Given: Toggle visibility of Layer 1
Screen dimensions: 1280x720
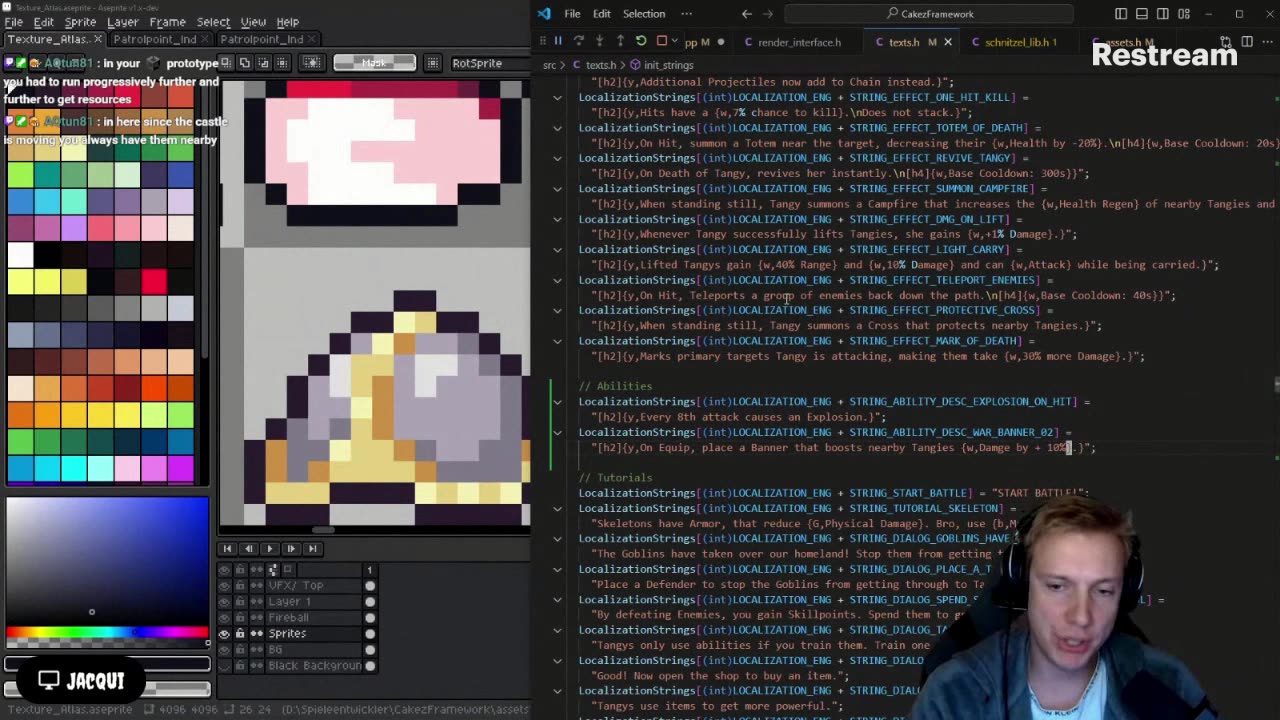Looking at the screenshot, I should point(224,602).
